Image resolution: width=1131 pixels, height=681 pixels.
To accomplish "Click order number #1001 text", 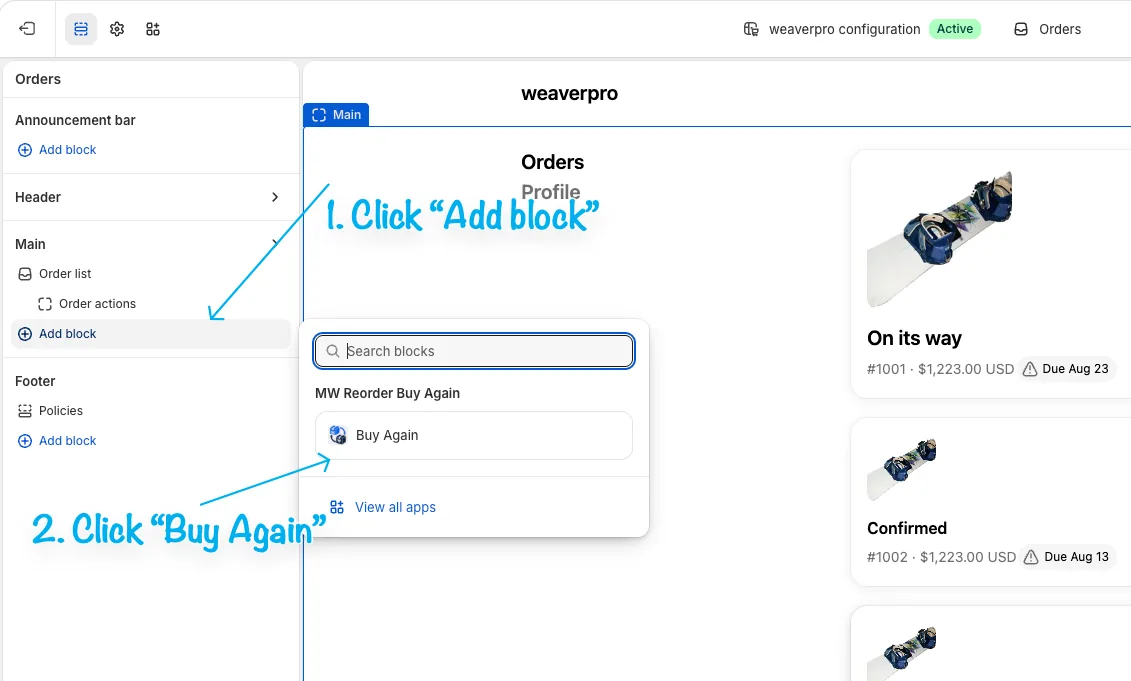I will coord(886,369).
